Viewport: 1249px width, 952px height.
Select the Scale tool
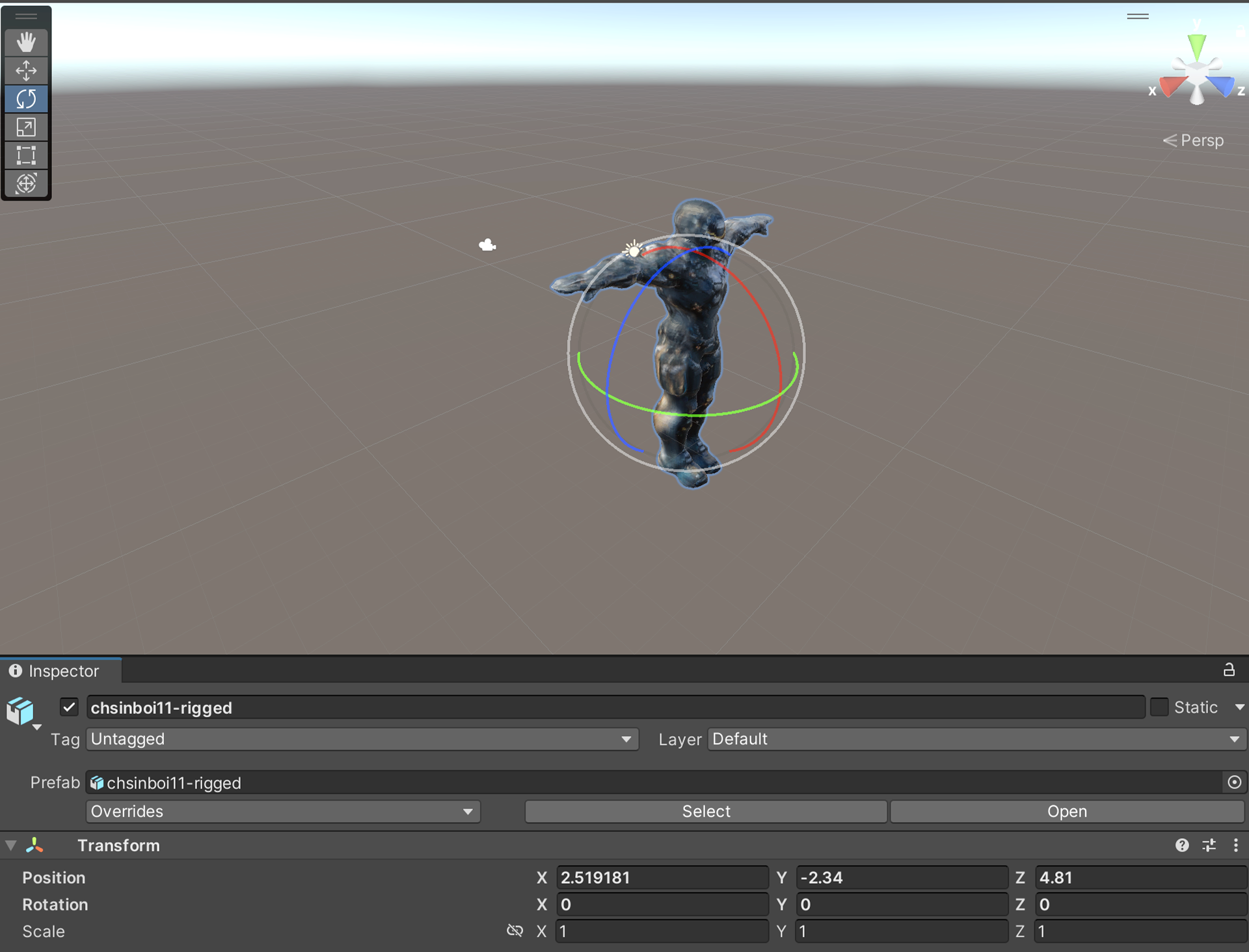pyautogui.click(x=26, y=127)
